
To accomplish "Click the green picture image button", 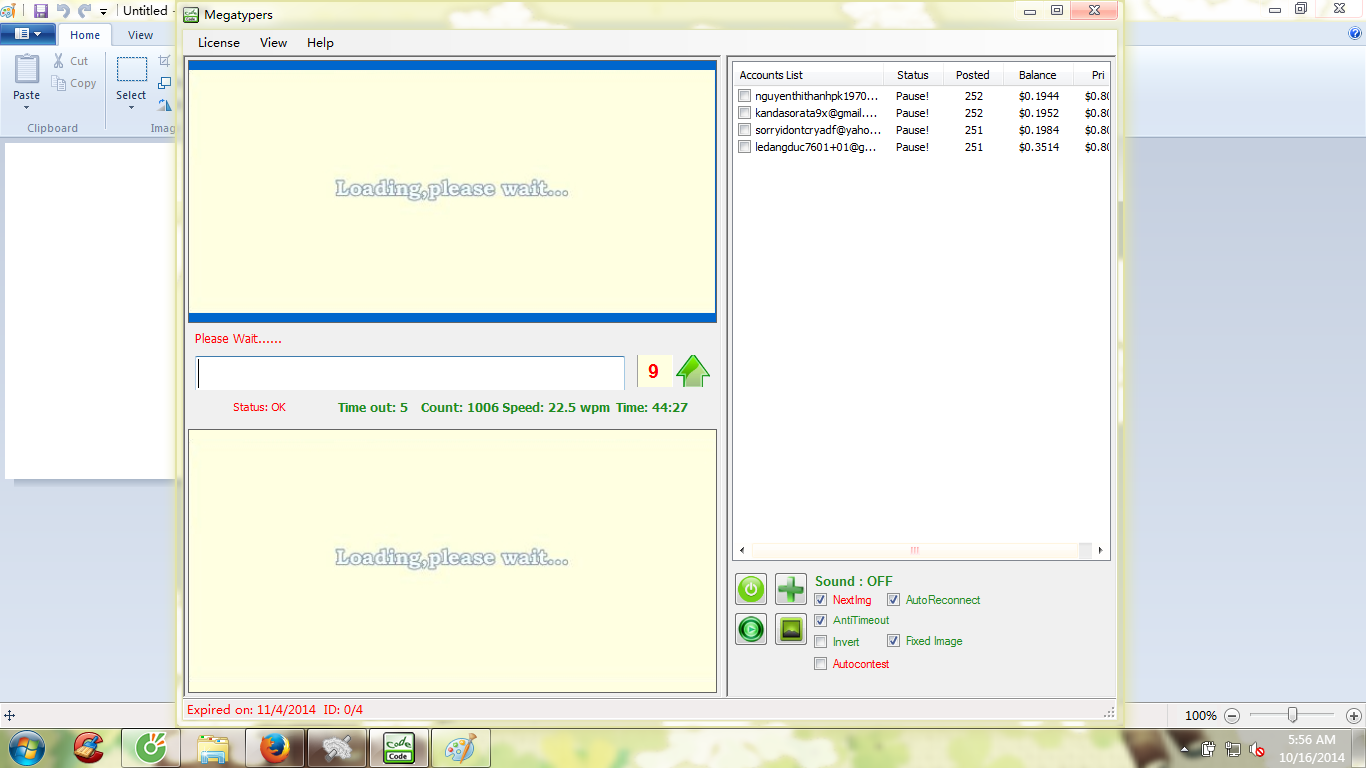I will pos(791,629).
